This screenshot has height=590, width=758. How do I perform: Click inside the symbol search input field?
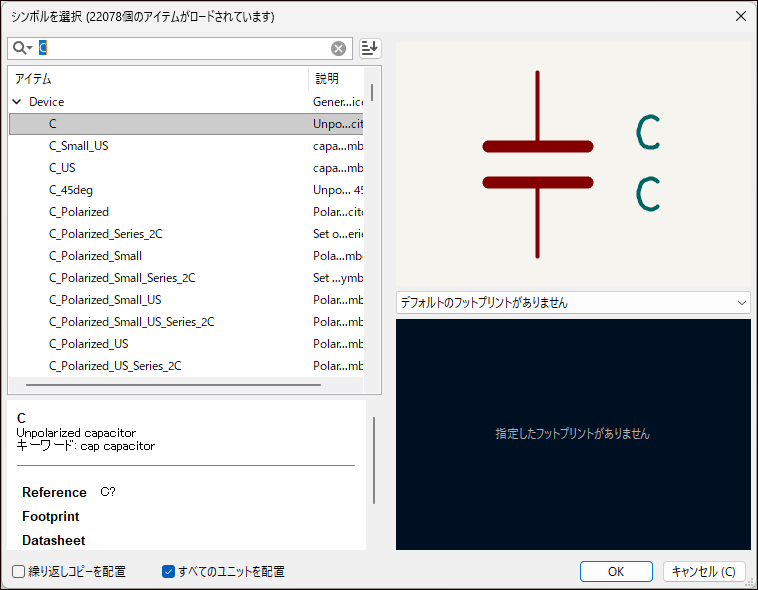[180, 48]
